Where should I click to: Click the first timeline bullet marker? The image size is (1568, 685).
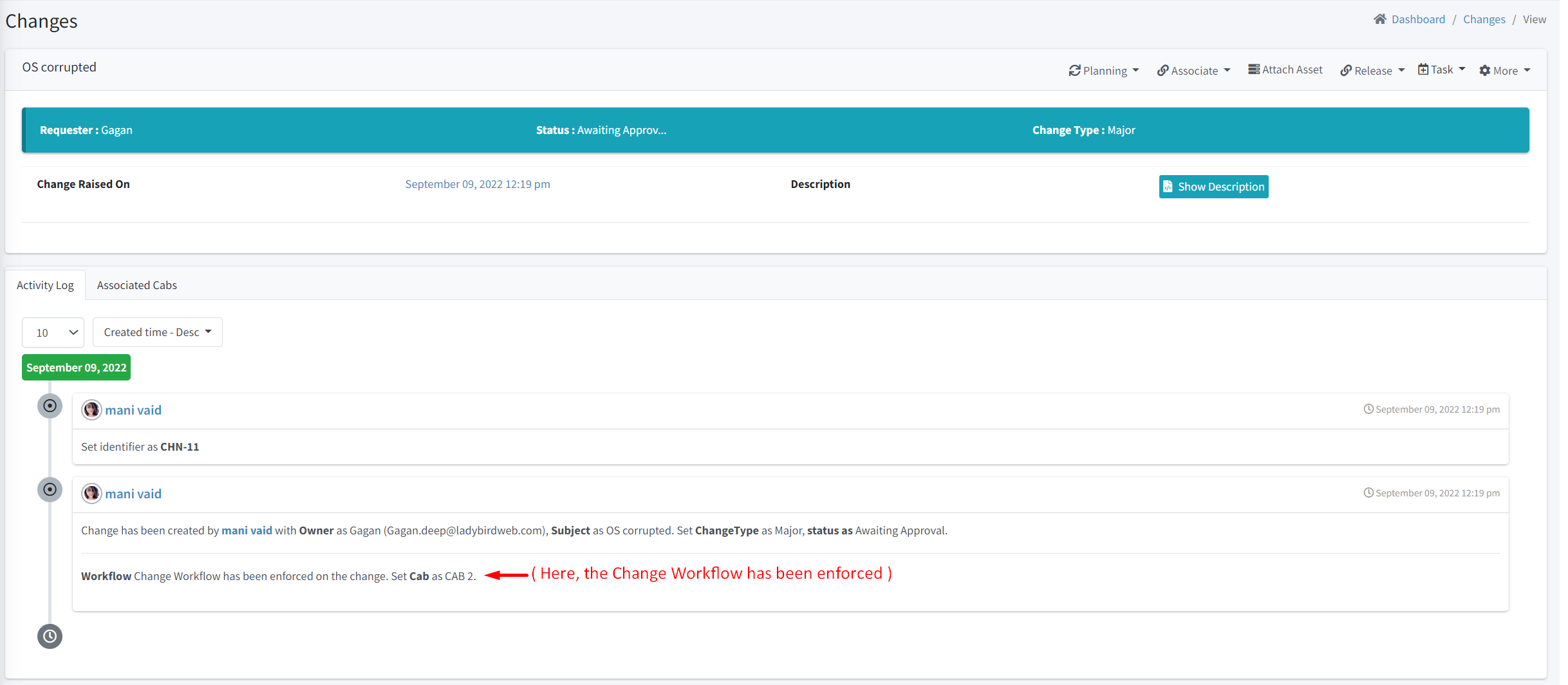click(50, 406)
